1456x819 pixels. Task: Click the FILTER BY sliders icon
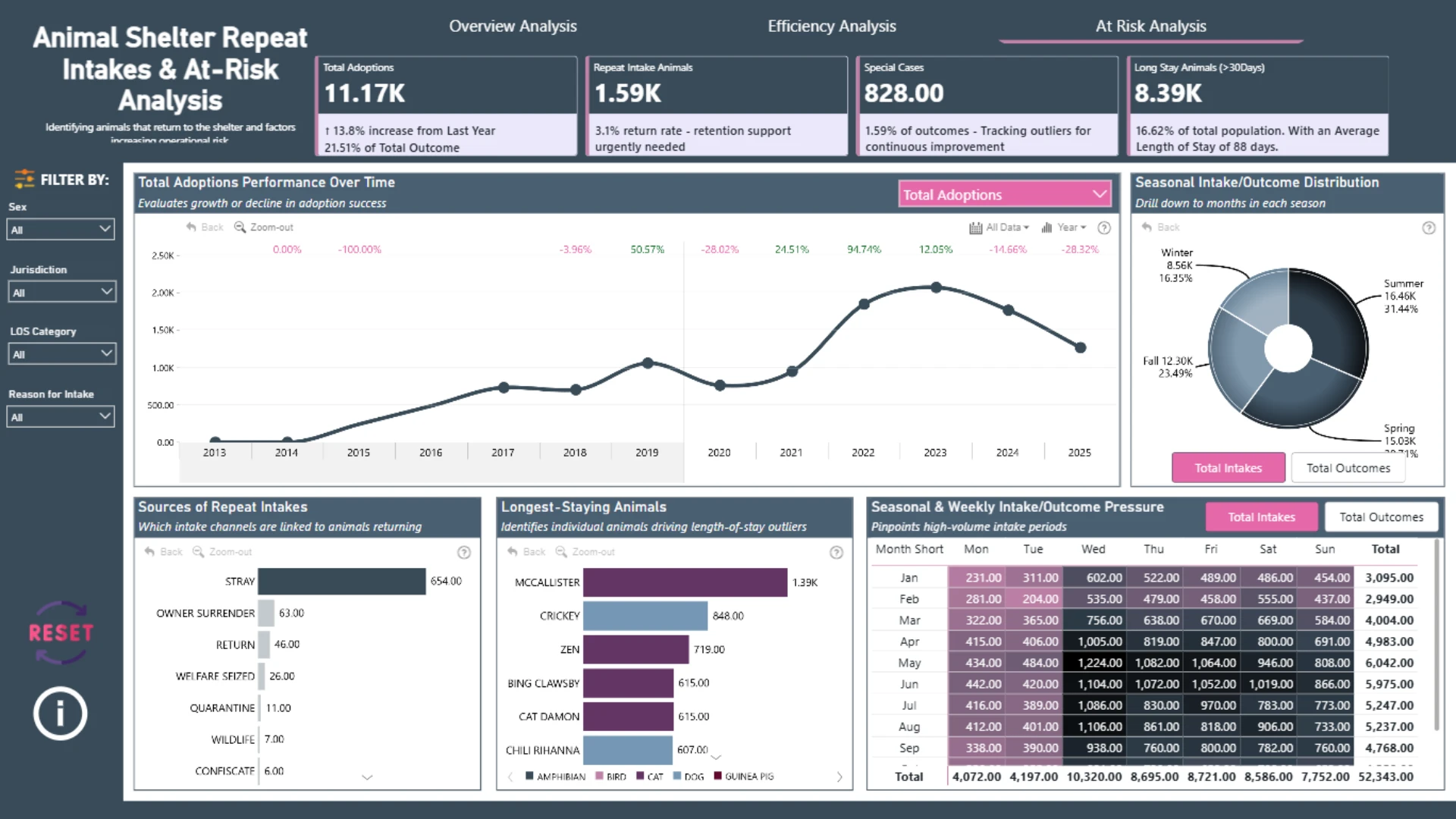pyautogui.click(x=24, y=179)
